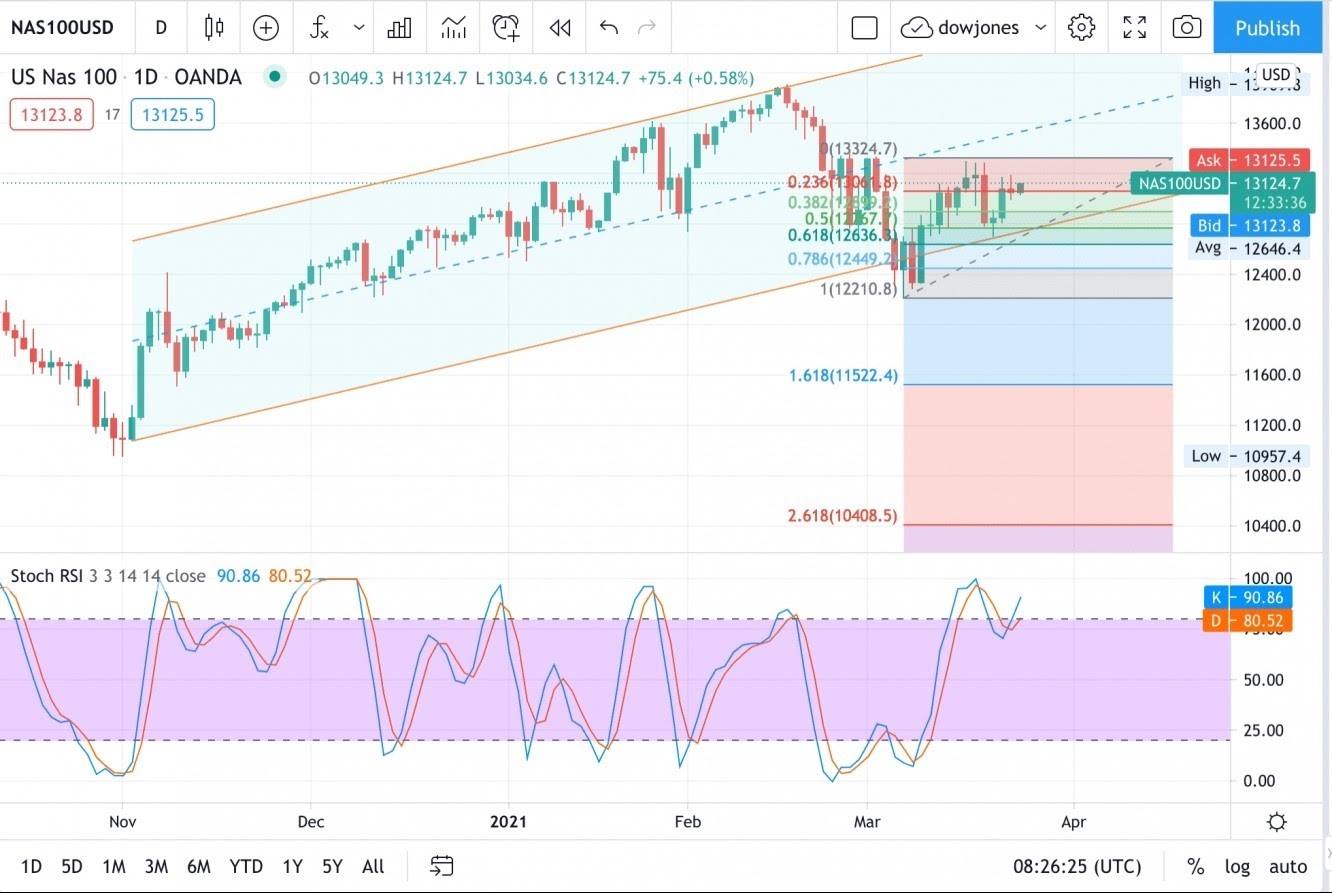1332x893 pixels.
Task: Undo the last chart action
Action: 608,27
